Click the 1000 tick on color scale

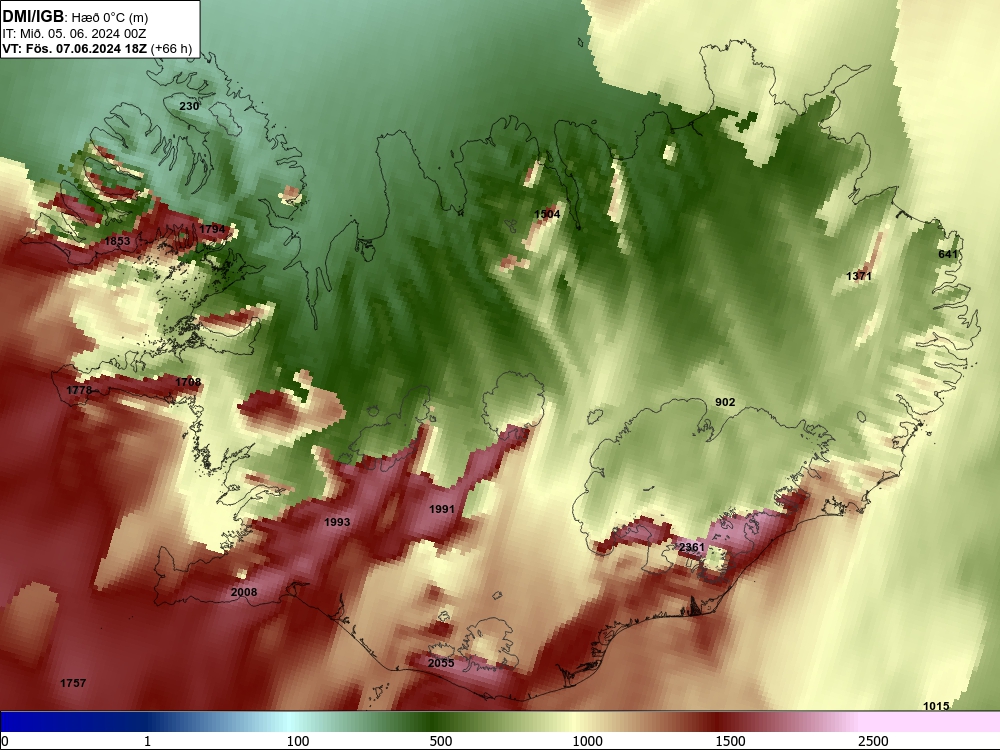pyautogui.click(x=587, y=741)
